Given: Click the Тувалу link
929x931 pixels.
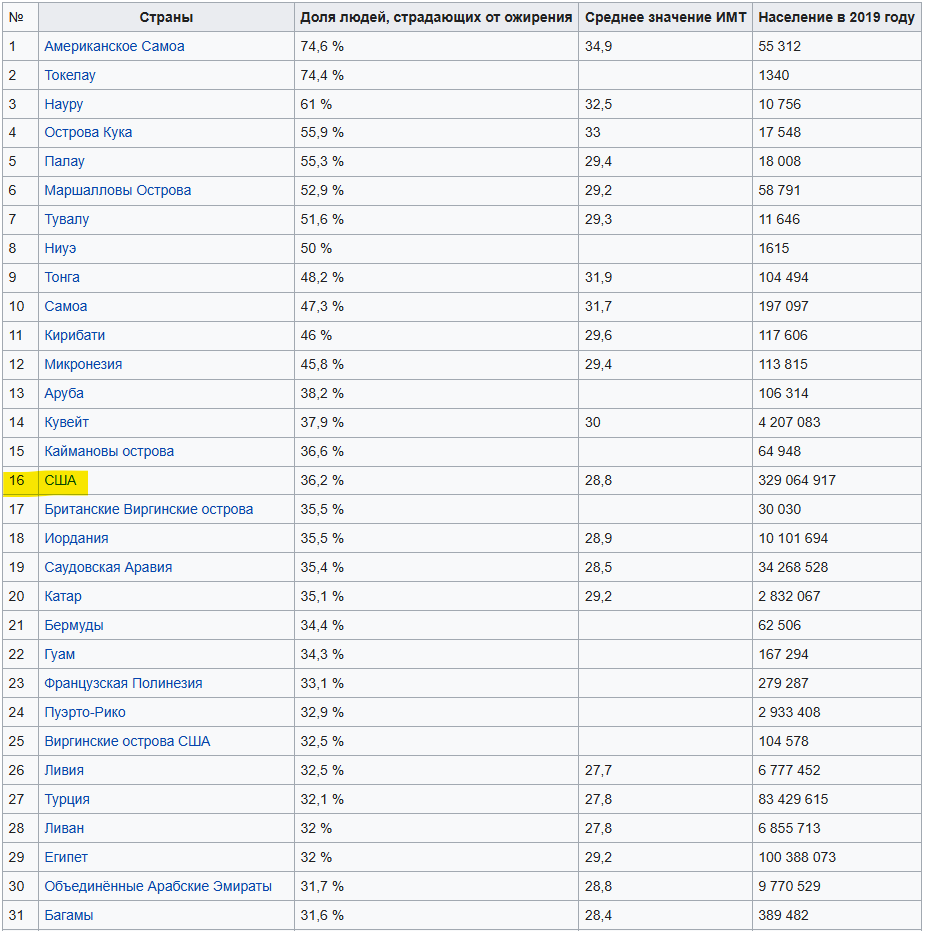Looking at the screenshot, I should click(x=67, y=219).
